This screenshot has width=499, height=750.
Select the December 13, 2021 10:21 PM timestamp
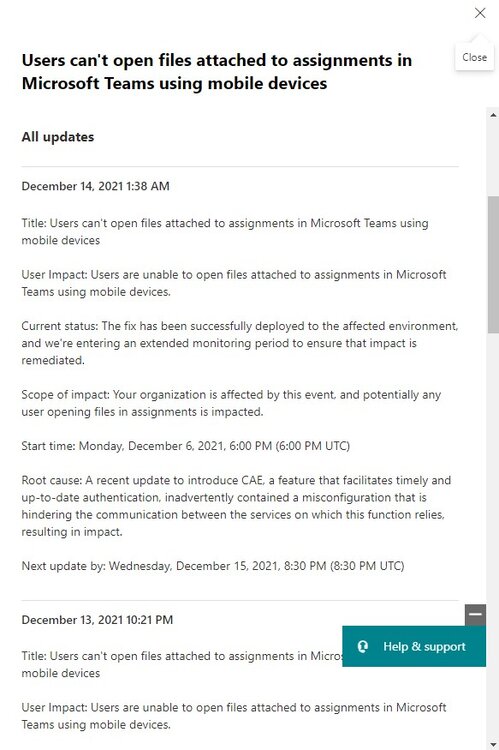coord(98,620)
